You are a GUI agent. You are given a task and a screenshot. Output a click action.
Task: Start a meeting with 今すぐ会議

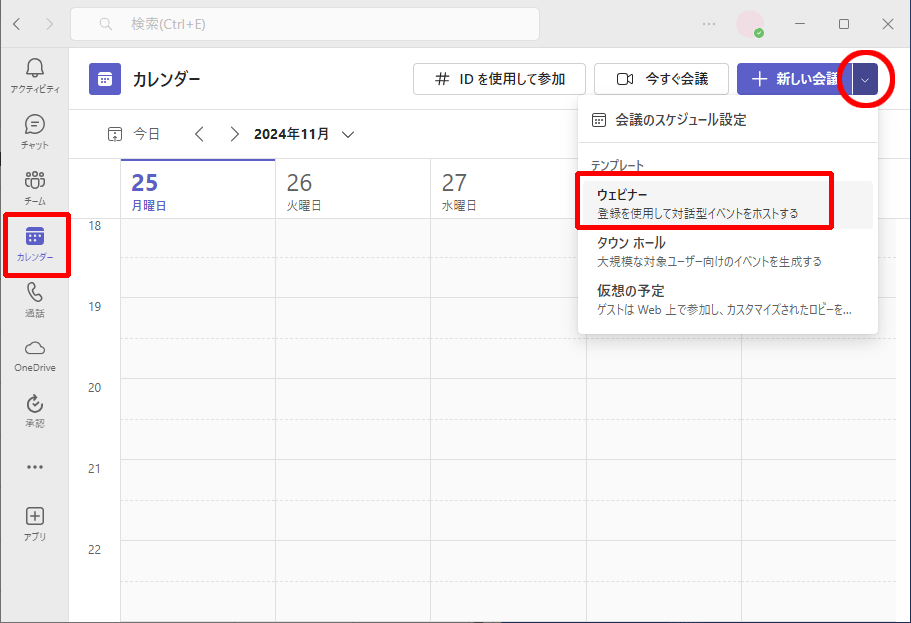click(661, 79)
